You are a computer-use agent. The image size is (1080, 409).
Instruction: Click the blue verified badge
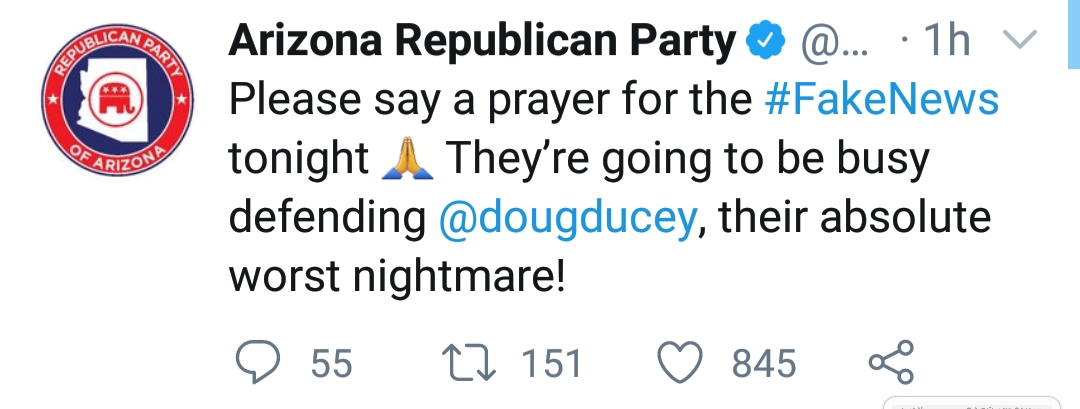click(x=766, y=41)
